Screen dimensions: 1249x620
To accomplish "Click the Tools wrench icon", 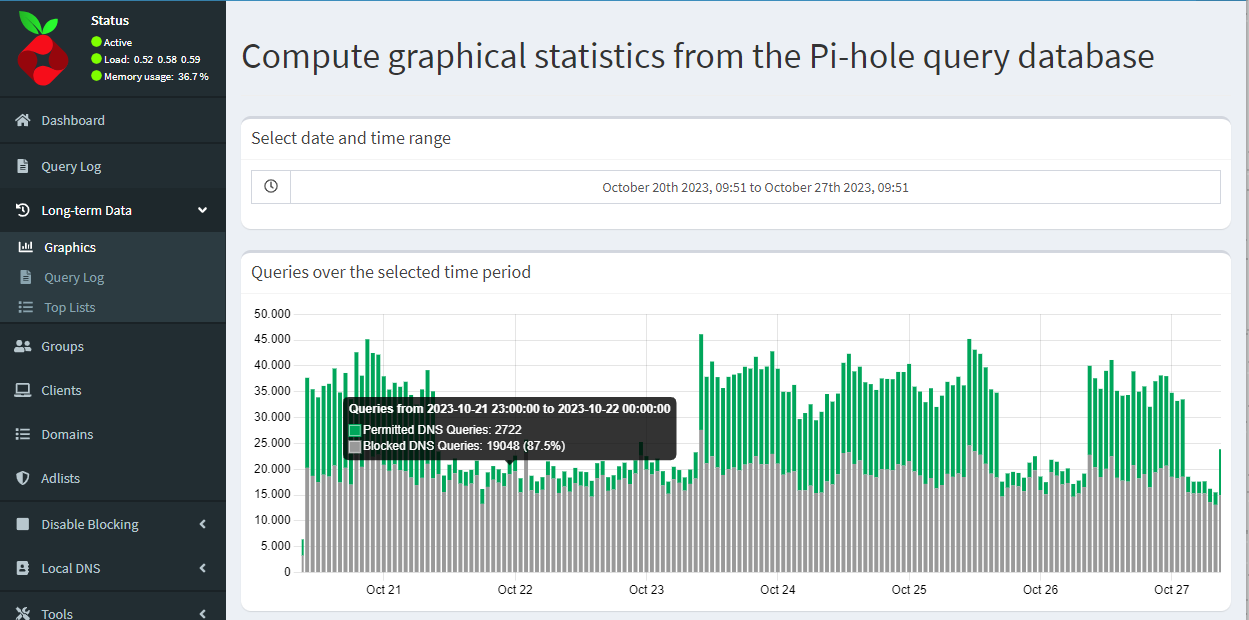I will [x=23, y=613].
